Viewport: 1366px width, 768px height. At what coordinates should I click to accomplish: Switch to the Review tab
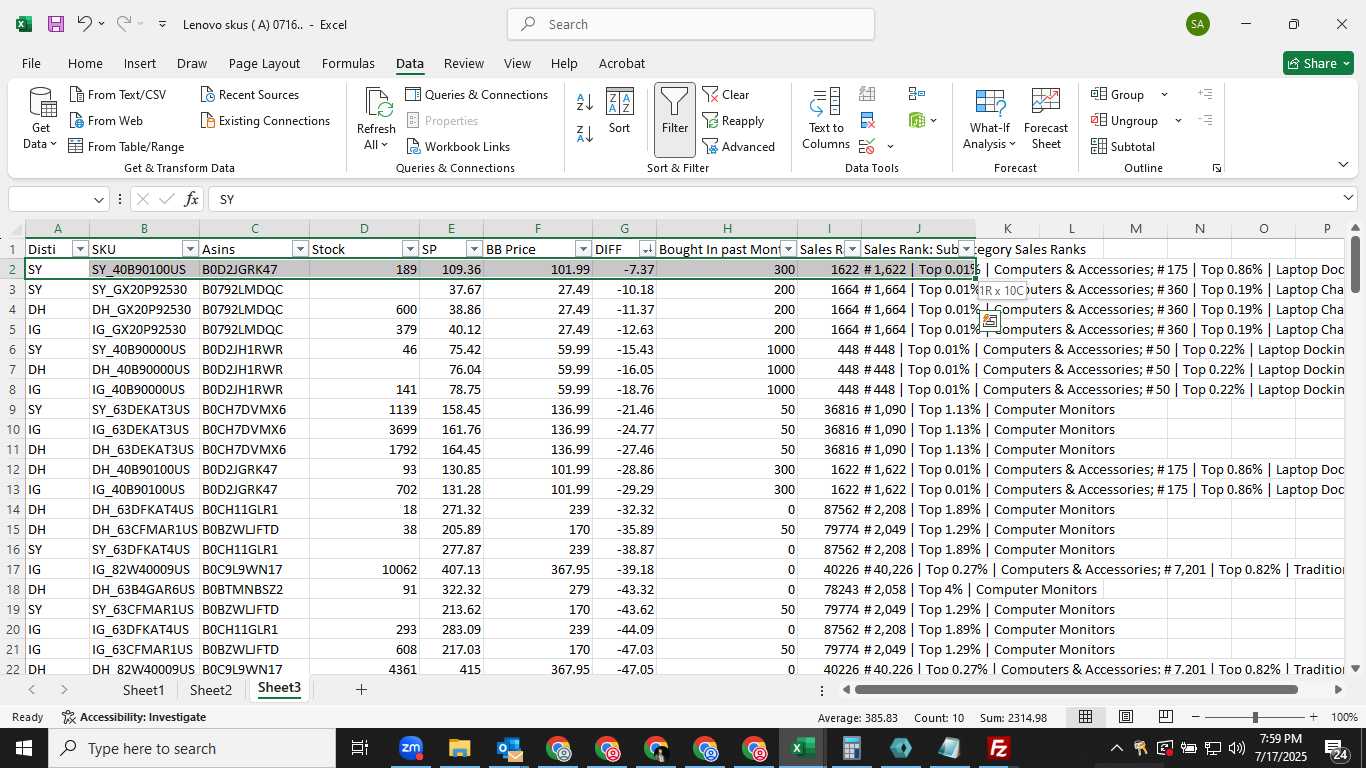[464, 63]
